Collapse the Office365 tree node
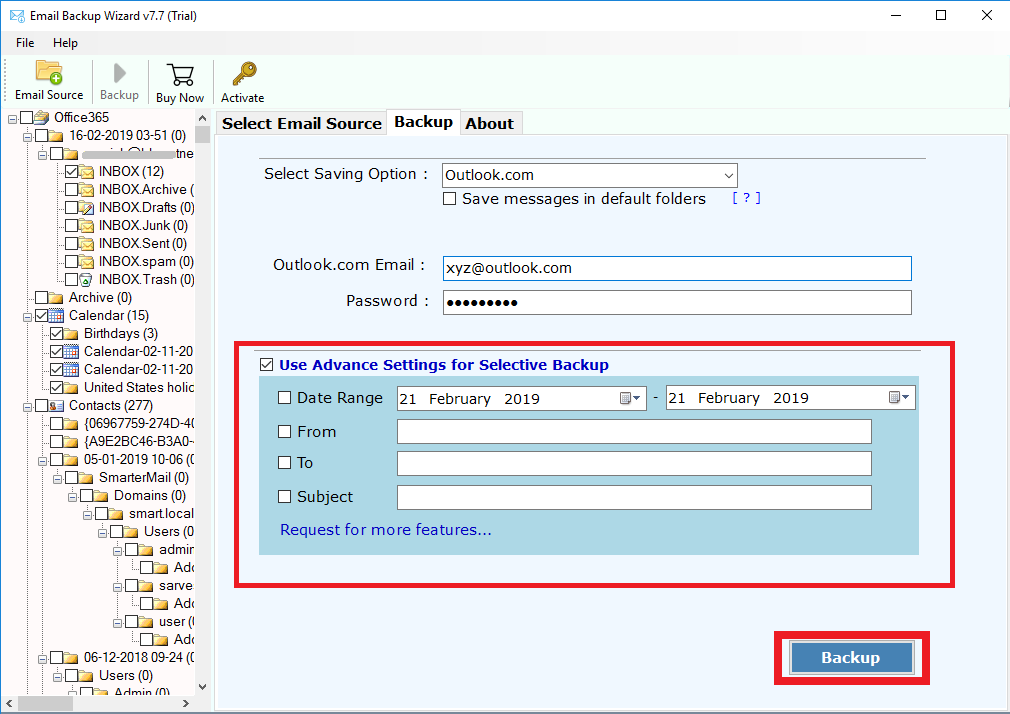This screenshot has height=714, width=1010. point(12,119)
